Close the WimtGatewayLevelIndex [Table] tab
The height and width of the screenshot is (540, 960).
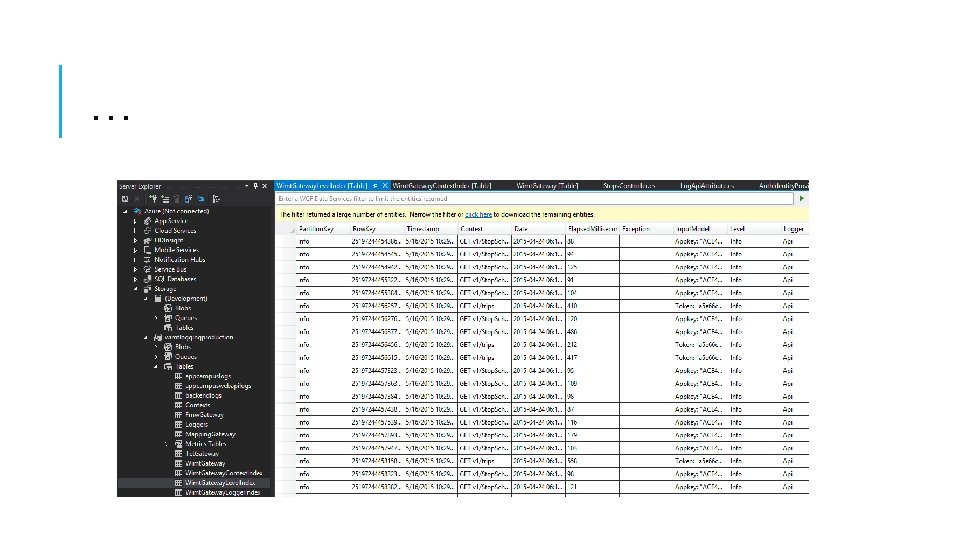tap(385, 186)
